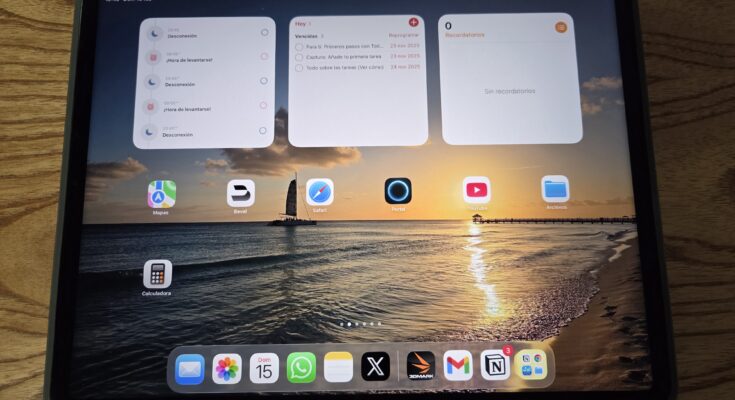This screenshot has height=400, width=735.
Task: Open Notion with notification badge
Action: (494, 365)
